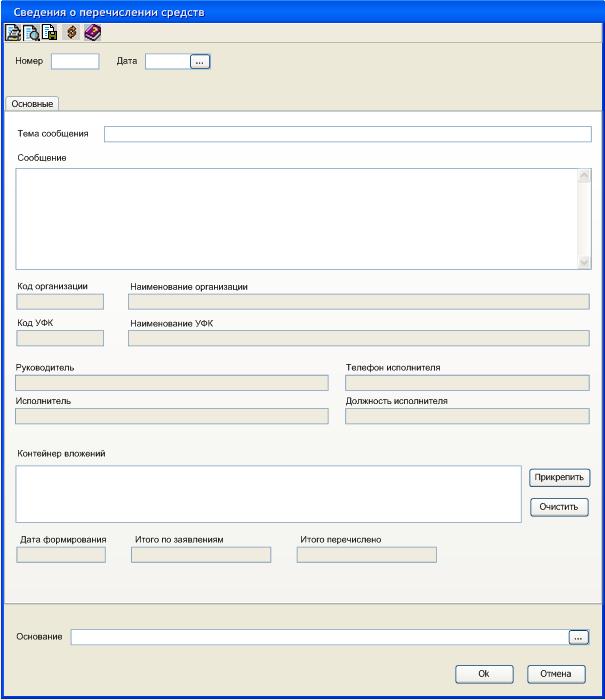
Task: Click the message area scroll-up arrow
Action: [584, 176]
